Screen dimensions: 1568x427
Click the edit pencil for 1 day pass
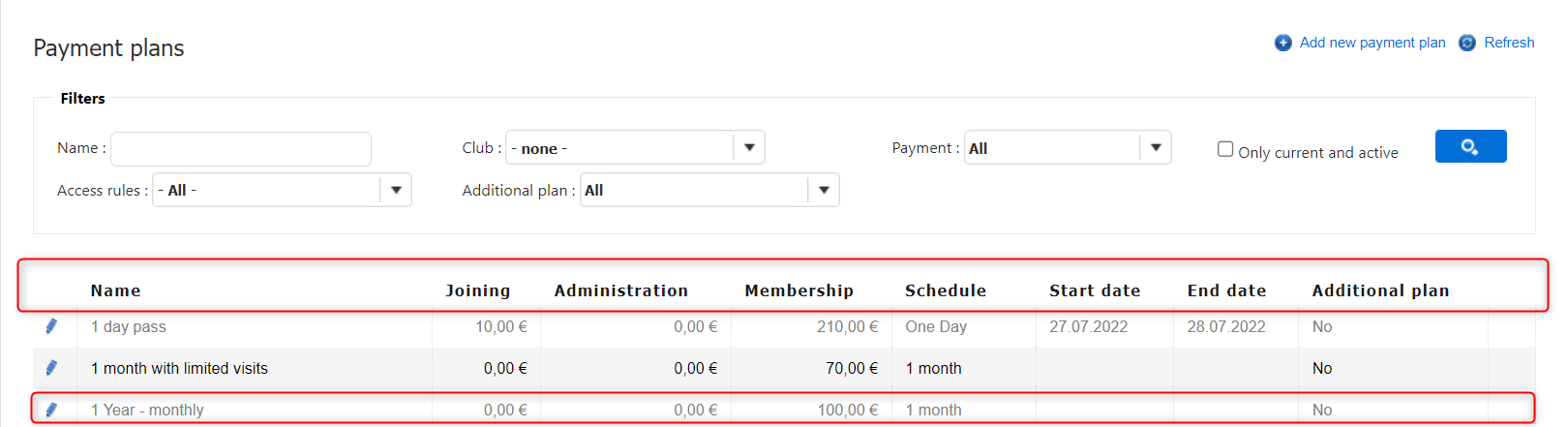tap(51, 326)
